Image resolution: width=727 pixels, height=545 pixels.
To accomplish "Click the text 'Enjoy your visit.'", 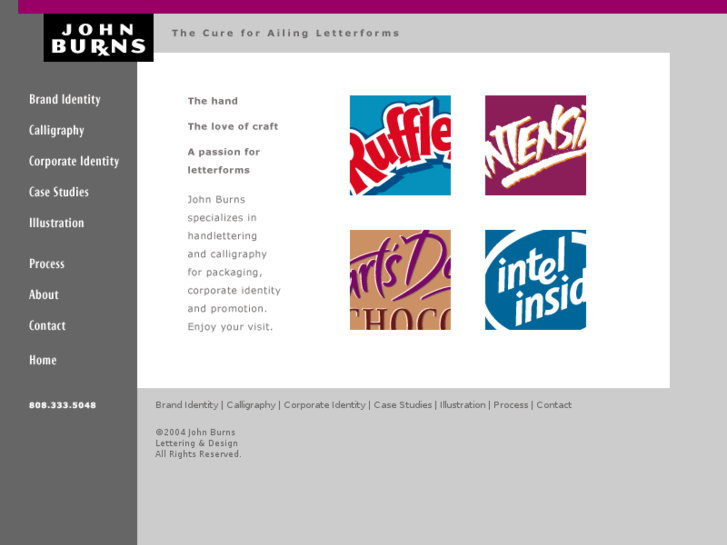I will click(x=230, y=327).
